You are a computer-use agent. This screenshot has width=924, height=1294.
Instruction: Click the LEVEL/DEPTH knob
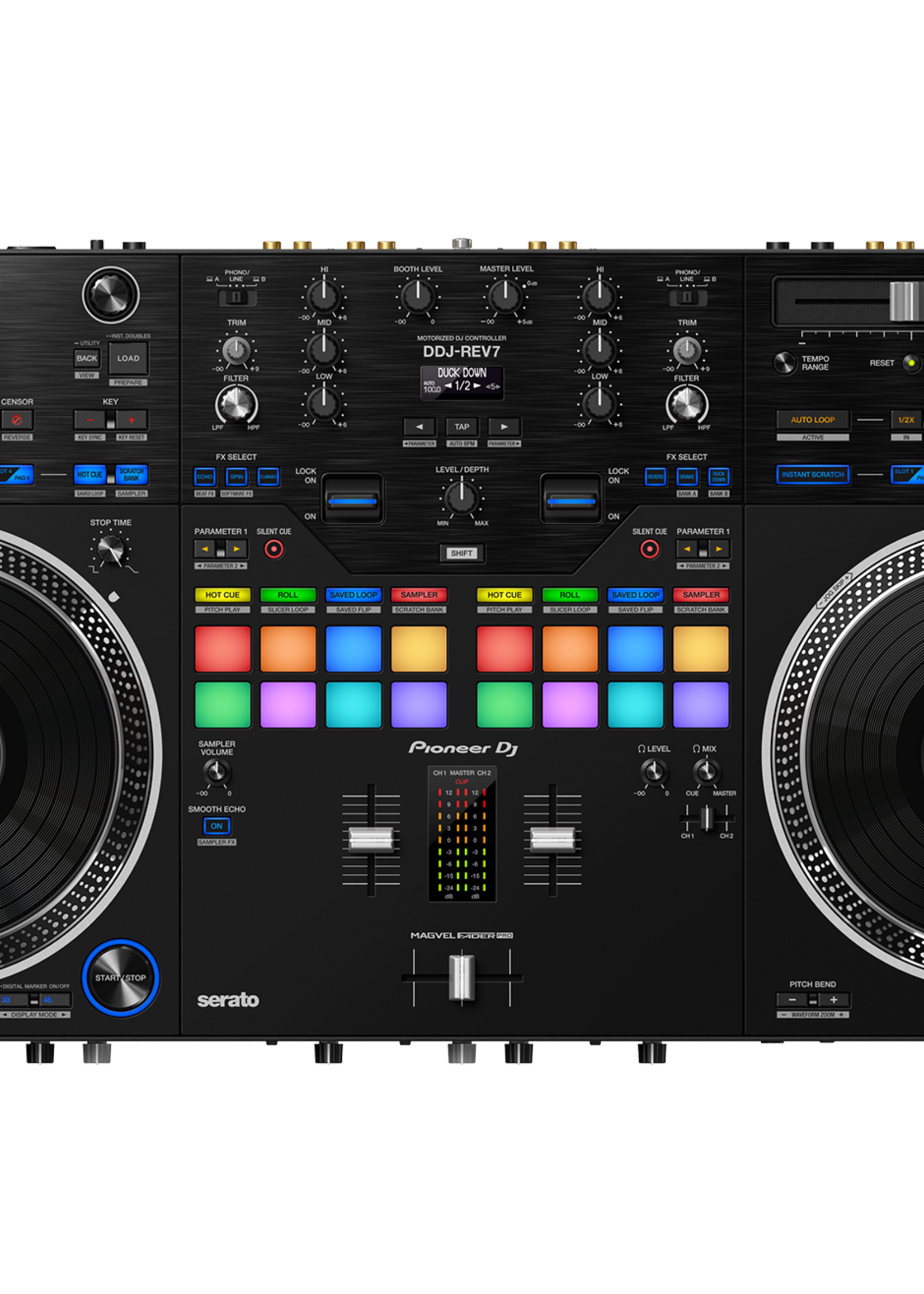click(x=461, y=498)
